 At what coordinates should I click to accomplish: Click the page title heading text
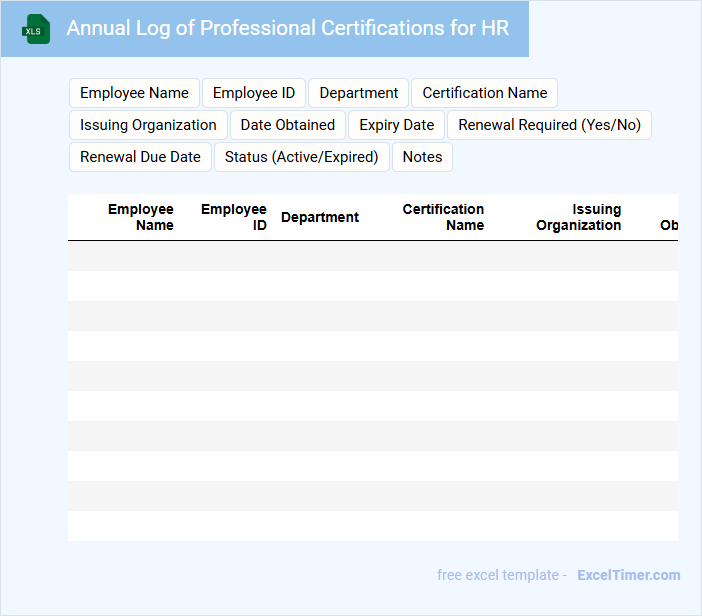point(288,28)
